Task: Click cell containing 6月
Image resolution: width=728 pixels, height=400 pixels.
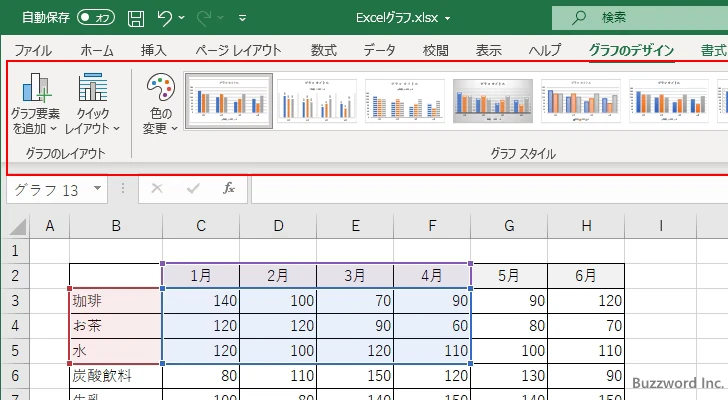Action: [586, 276]
